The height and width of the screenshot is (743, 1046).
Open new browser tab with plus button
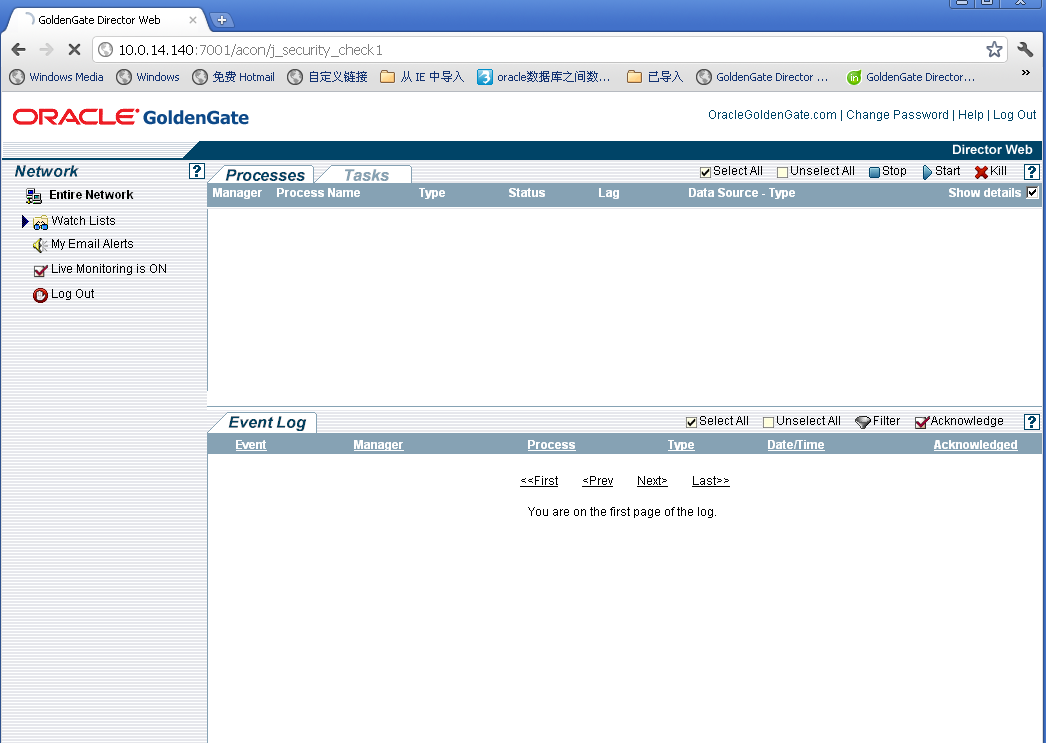click(221, 20)
